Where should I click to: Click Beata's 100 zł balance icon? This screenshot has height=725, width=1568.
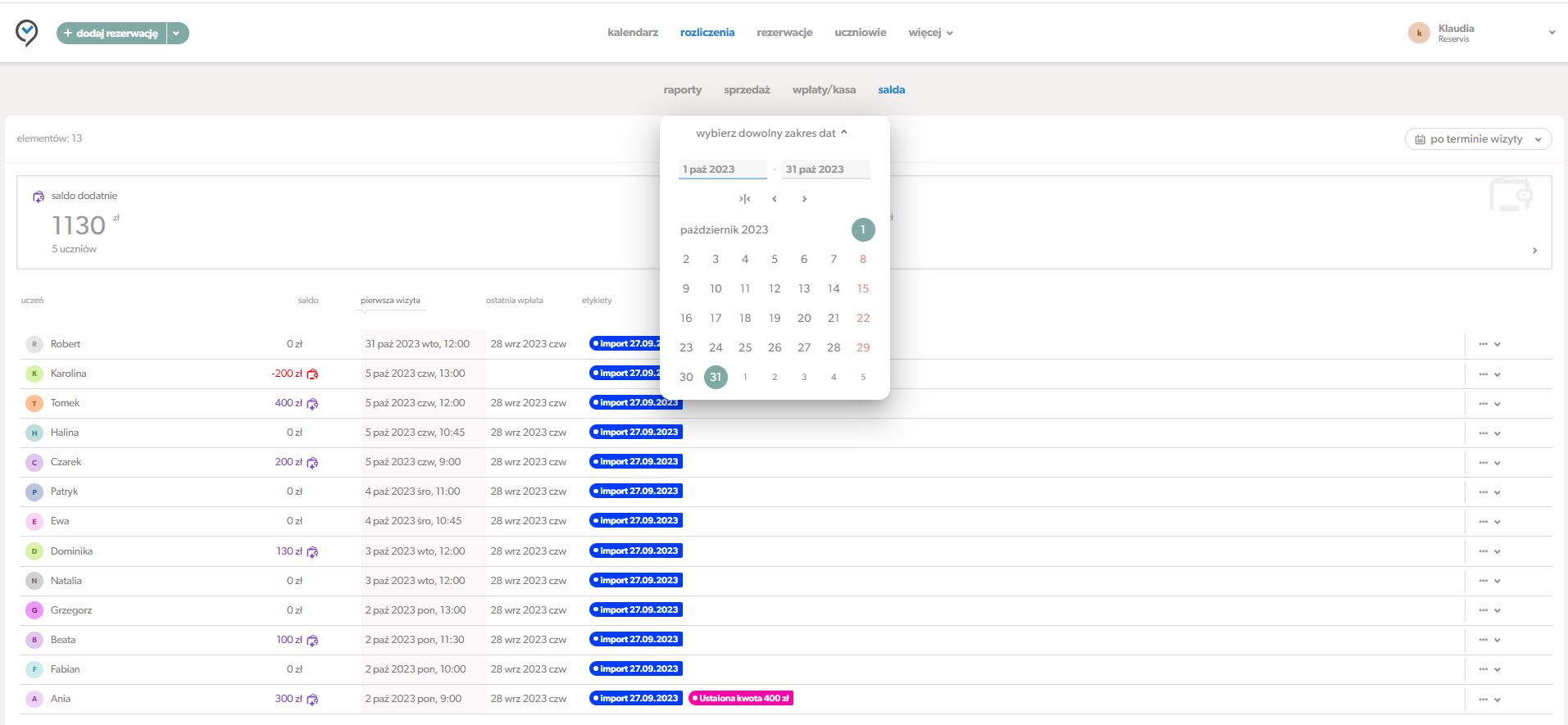(312, 641)
